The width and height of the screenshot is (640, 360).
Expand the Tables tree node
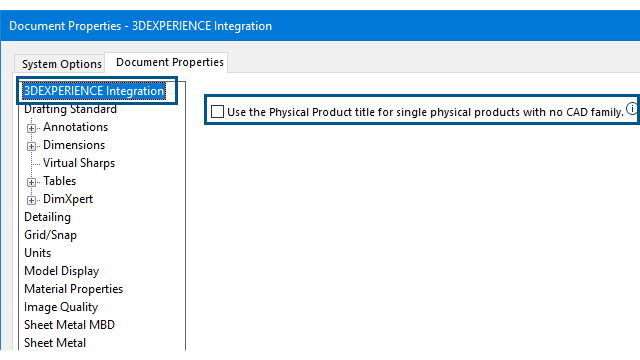(31, 182)
